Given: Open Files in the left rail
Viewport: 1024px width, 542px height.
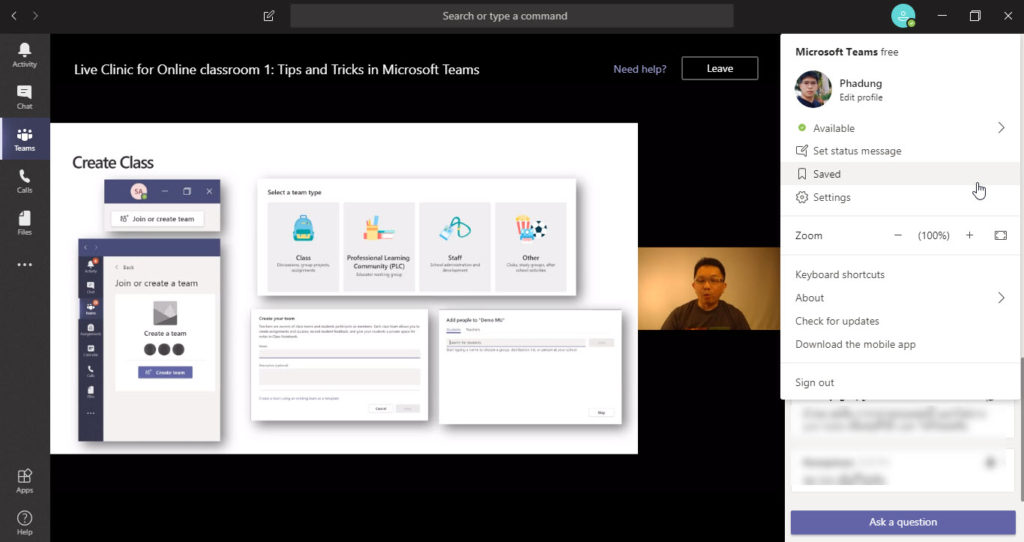Looking at the screenshot, I should click(24, 223).
